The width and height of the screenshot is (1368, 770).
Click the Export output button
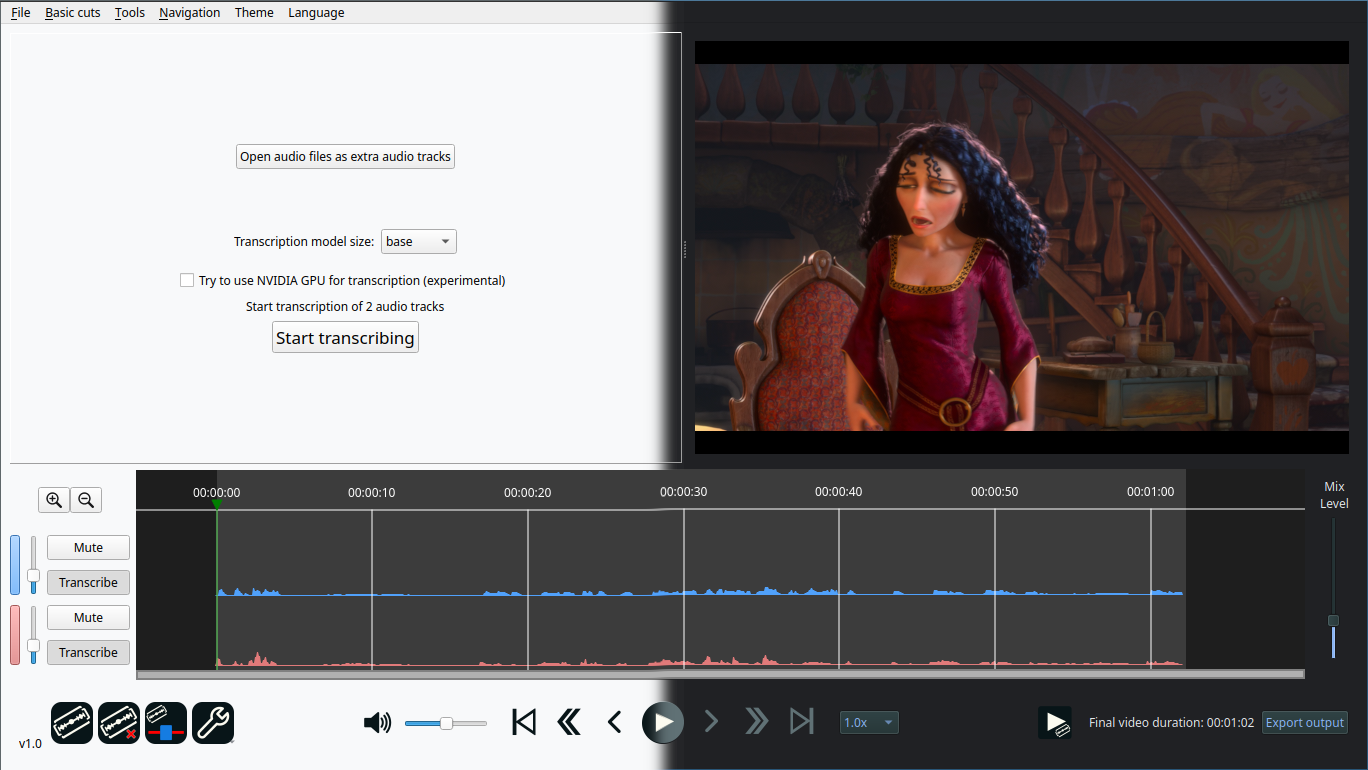pos(1304,723)
